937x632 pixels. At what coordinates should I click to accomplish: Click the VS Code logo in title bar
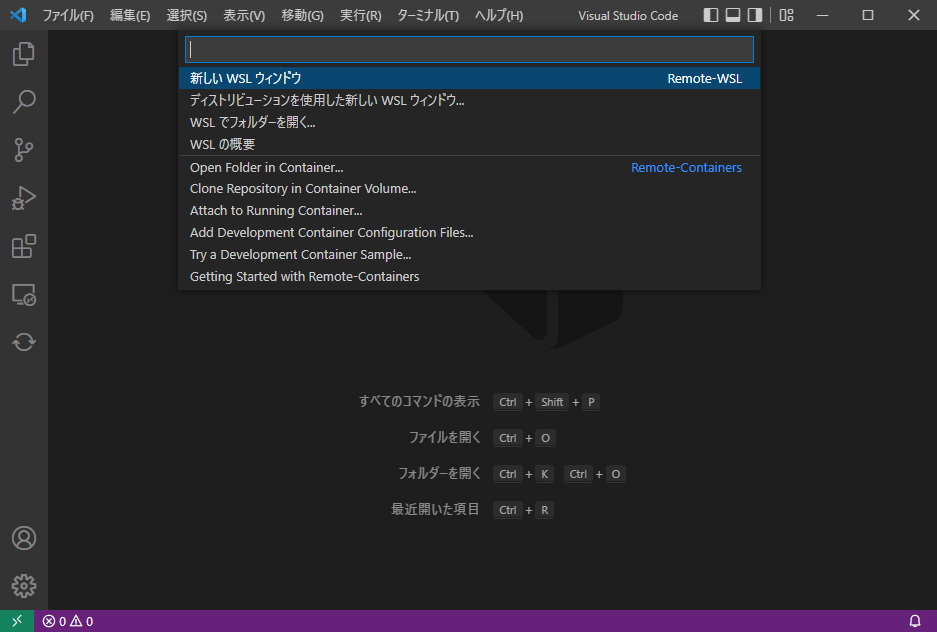pos(18,15)
